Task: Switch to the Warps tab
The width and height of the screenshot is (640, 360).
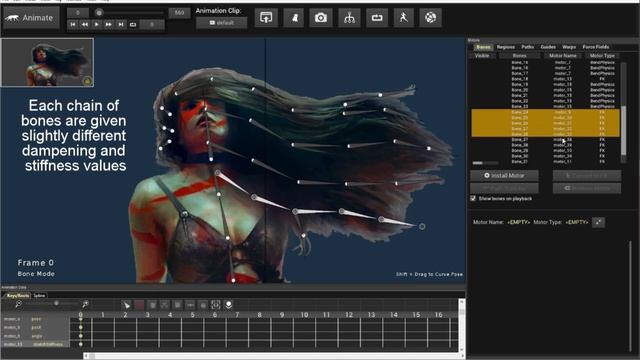Action: click(569, 47)
